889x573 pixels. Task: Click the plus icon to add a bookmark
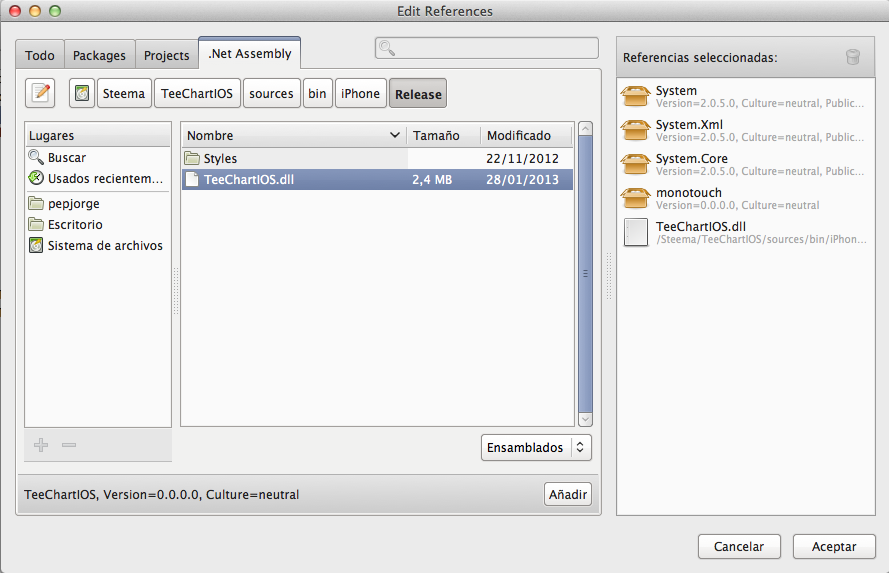click(41, 445)
